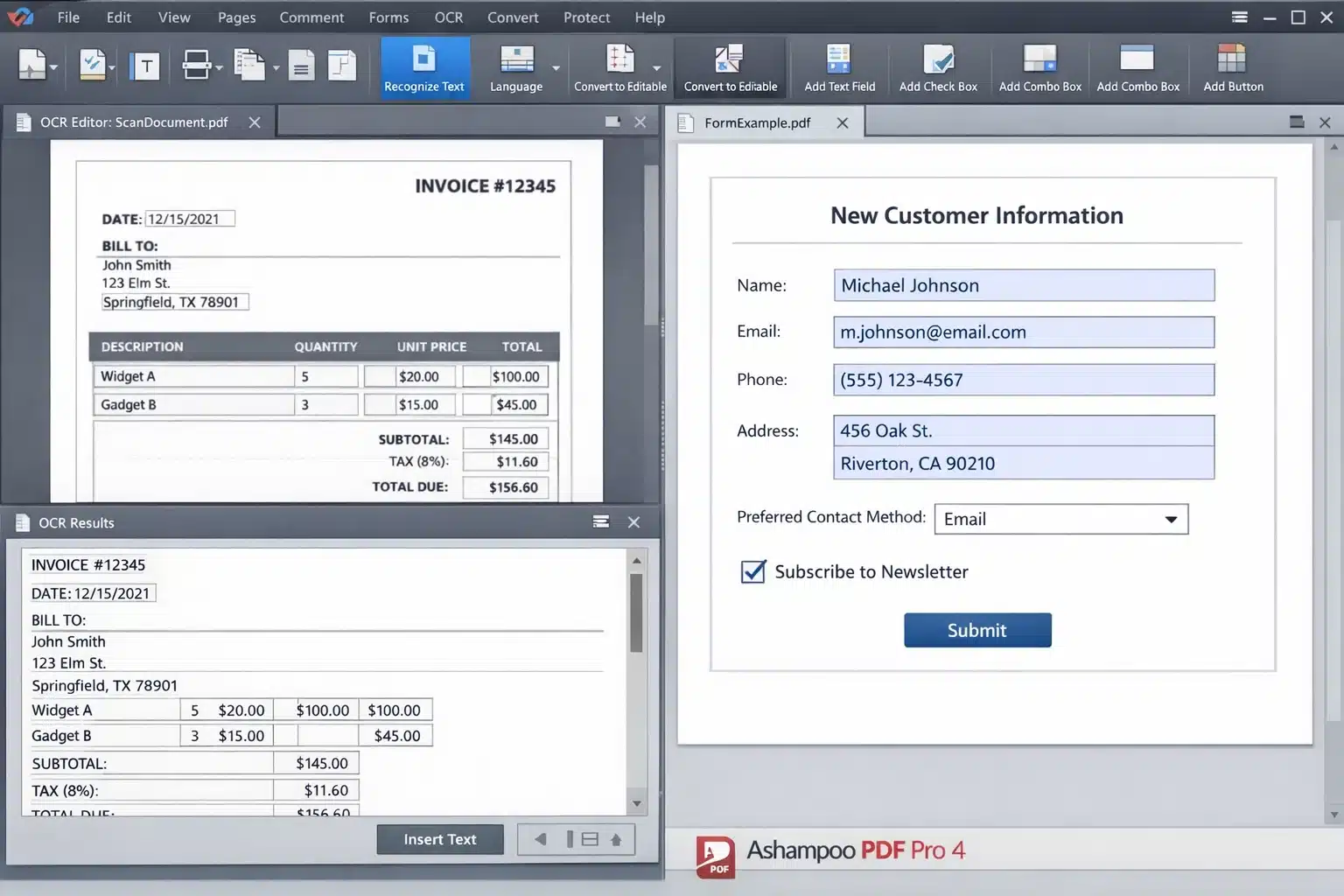Switch to the FormExample.pdf tab

[758, 122]
